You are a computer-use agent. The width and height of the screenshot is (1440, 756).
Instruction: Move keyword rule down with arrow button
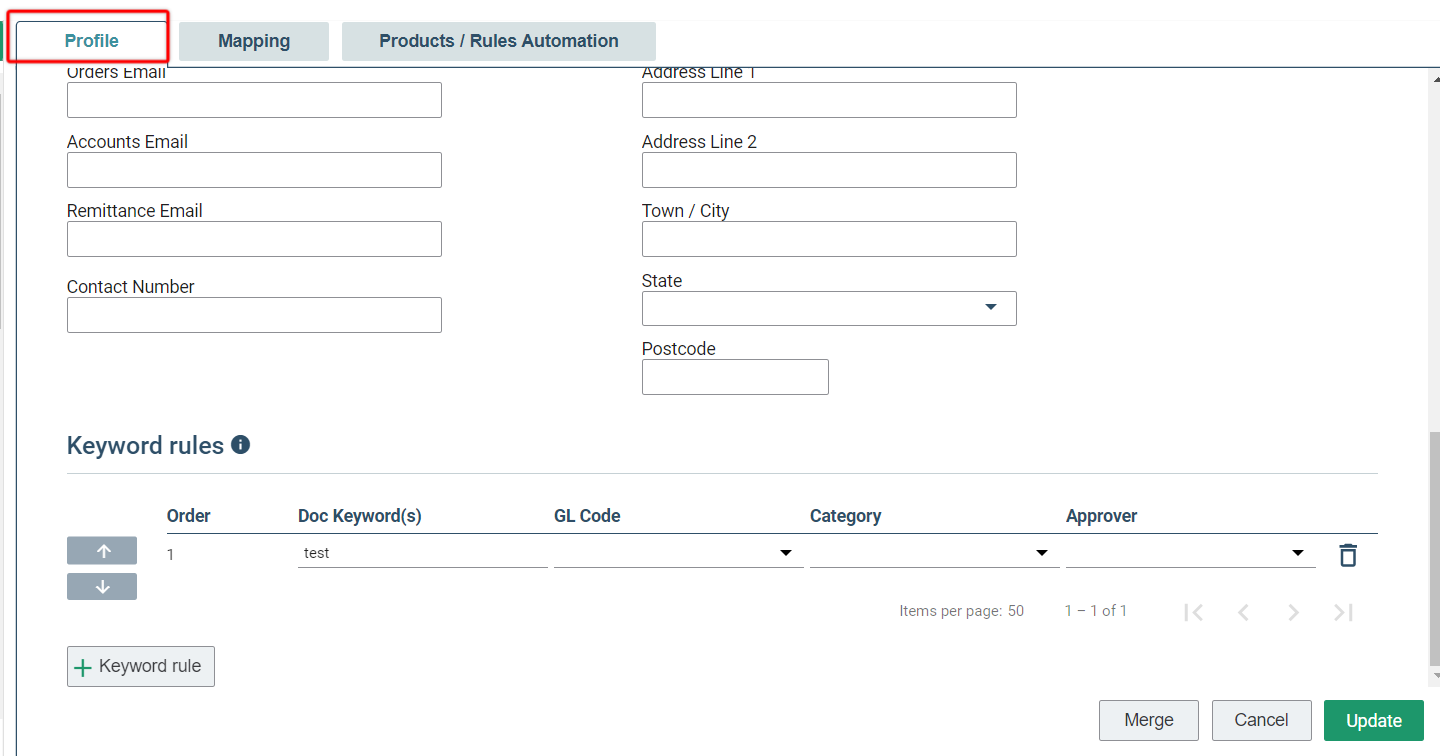(102, 587)
